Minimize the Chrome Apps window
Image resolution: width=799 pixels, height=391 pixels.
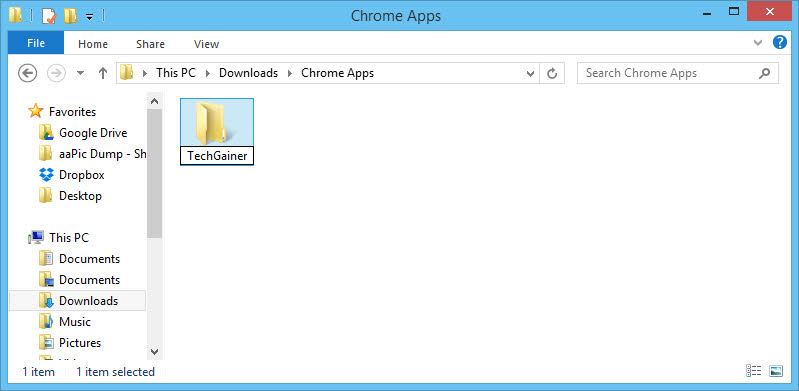pyautogui.click(x=706, y=13)
